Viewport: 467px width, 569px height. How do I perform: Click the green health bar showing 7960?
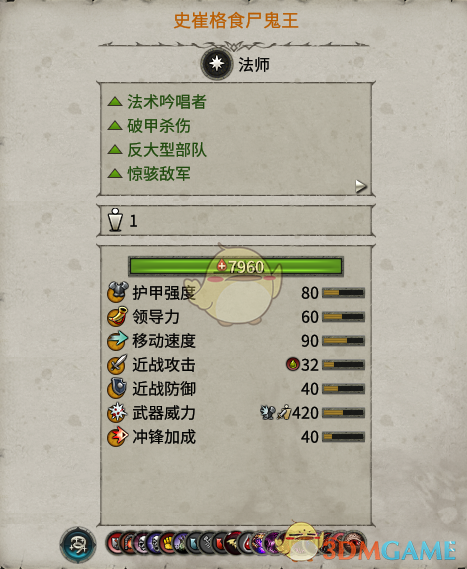tap(236, 266)
